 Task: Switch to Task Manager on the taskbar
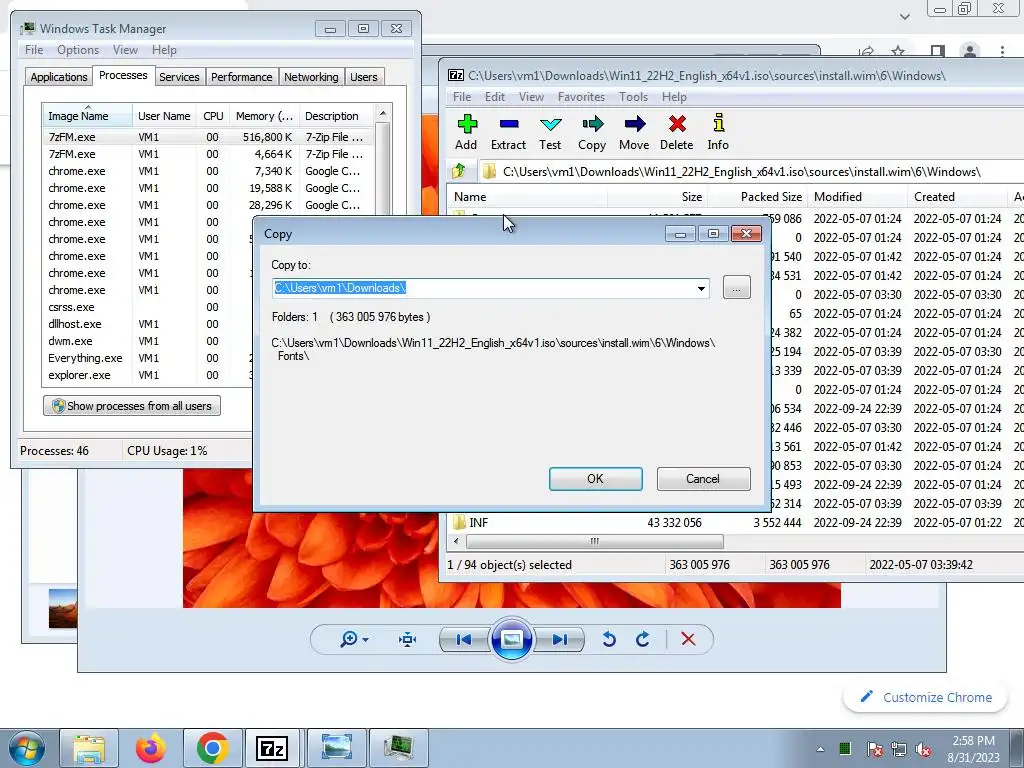pyautogui.click(x=398, y=748)
